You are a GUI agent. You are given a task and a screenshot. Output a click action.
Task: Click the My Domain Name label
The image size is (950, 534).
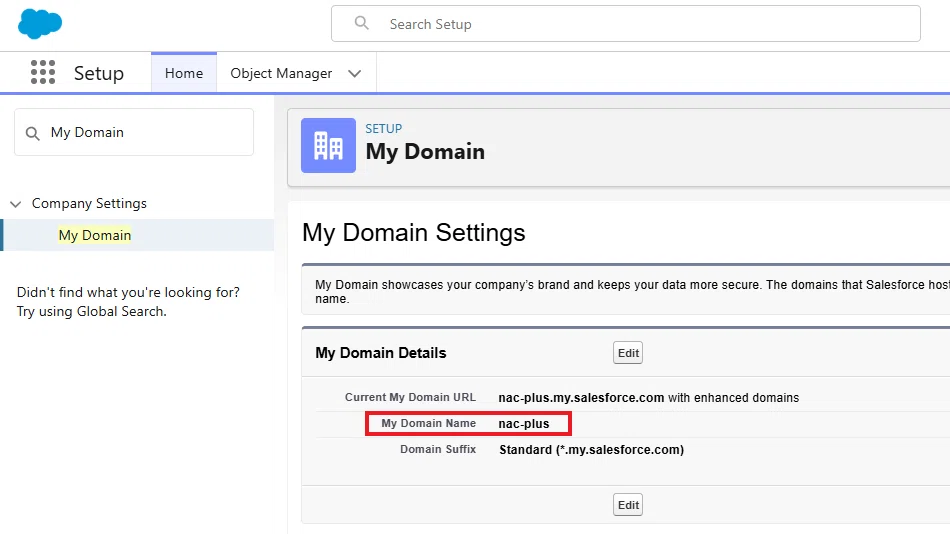[x=428, y=423]
